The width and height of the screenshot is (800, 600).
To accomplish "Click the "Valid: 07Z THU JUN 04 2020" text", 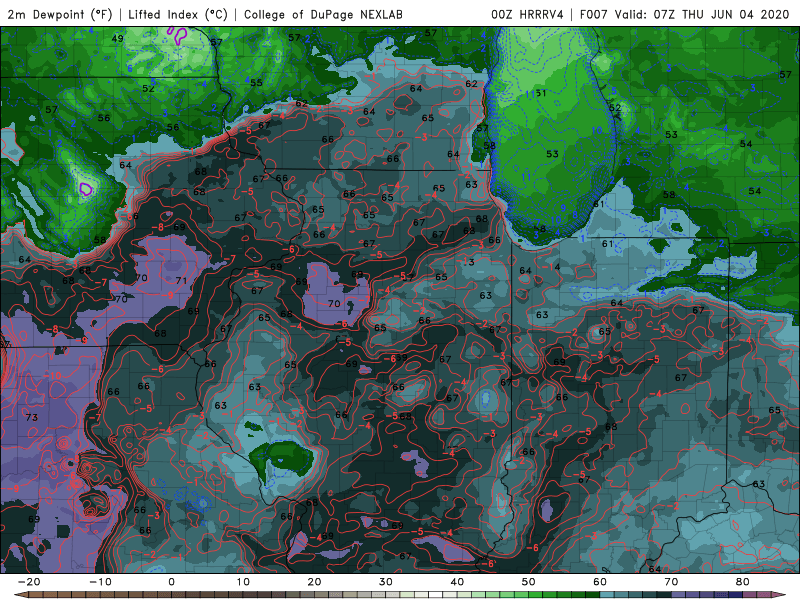I will [x=702, y=14].
